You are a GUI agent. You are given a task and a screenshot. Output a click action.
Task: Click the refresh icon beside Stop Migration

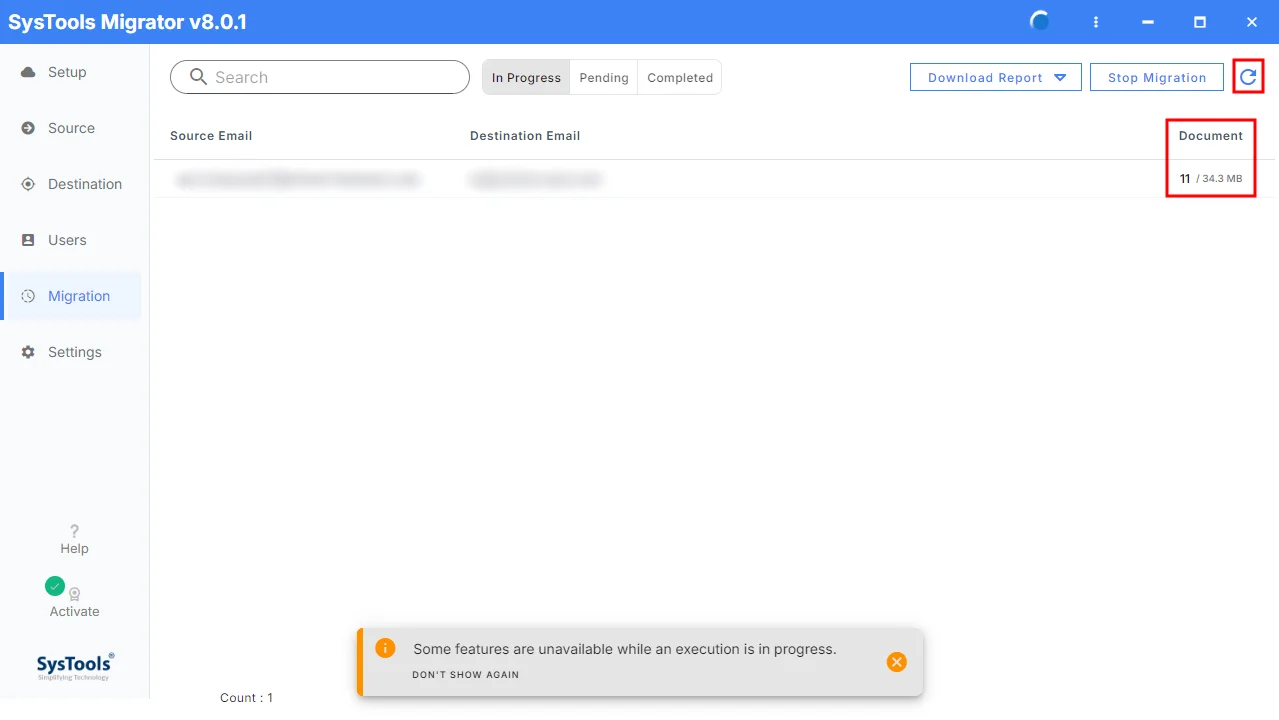coord(1248,77)
